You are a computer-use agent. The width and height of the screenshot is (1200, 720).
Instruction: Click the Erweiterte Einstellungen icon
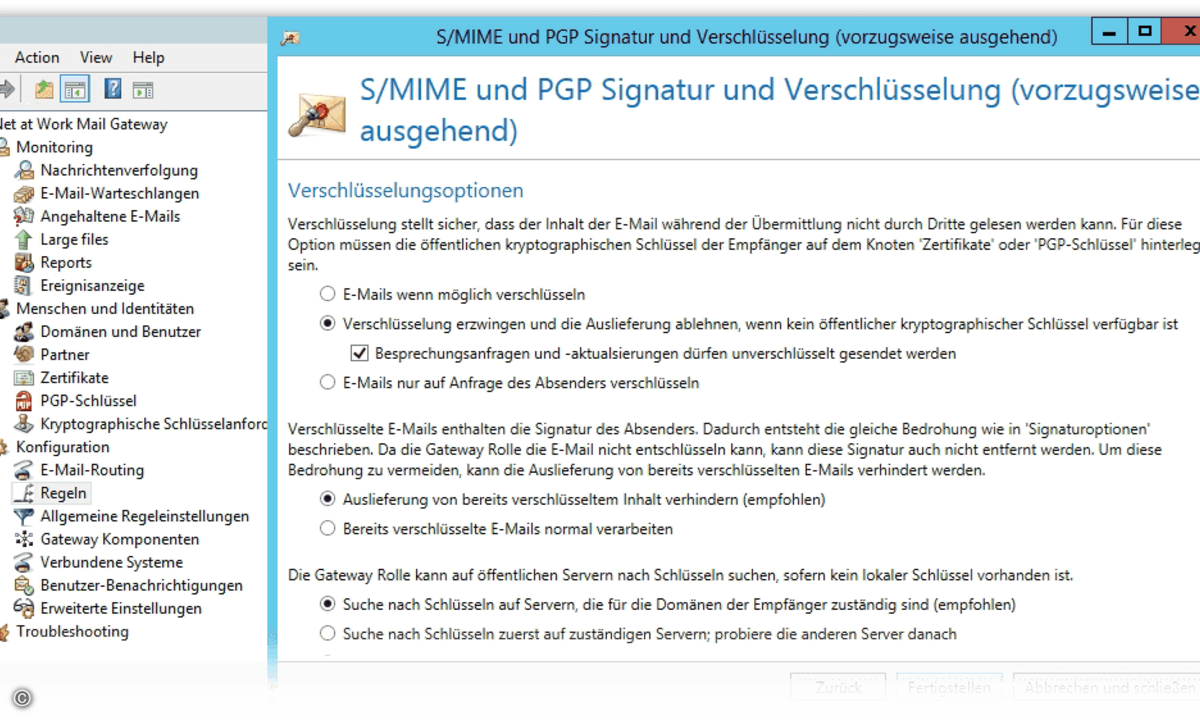tap(24, 608)
